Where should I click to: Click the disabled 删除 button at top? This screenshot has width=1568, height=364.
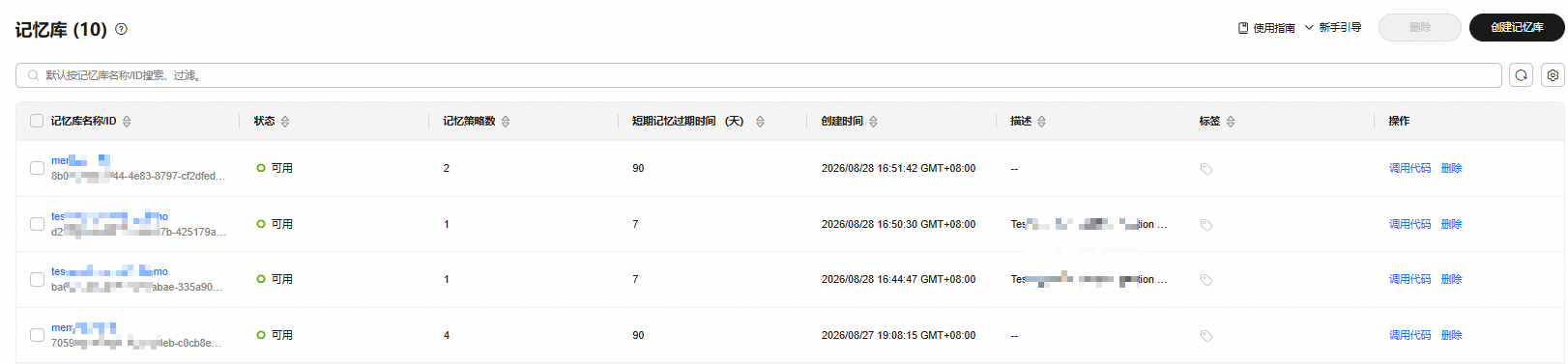[1420, 28]
